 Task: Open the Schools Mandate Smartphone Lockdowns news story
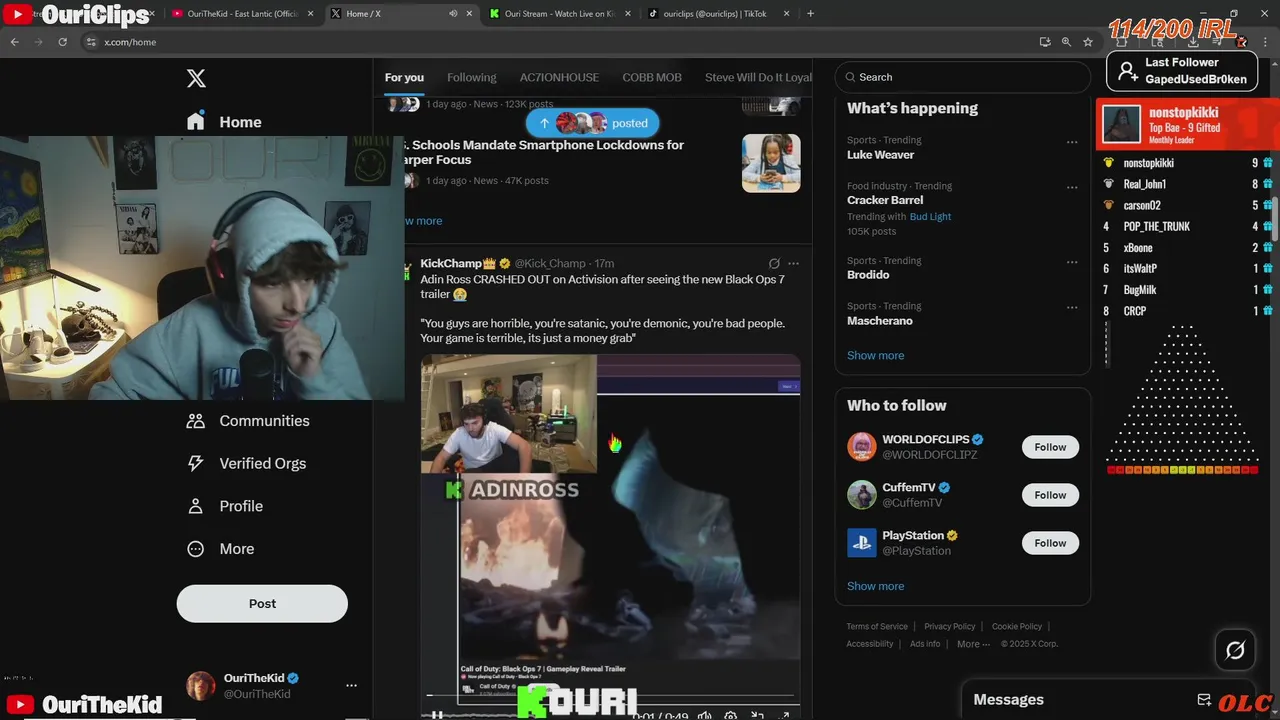(546, 152)
